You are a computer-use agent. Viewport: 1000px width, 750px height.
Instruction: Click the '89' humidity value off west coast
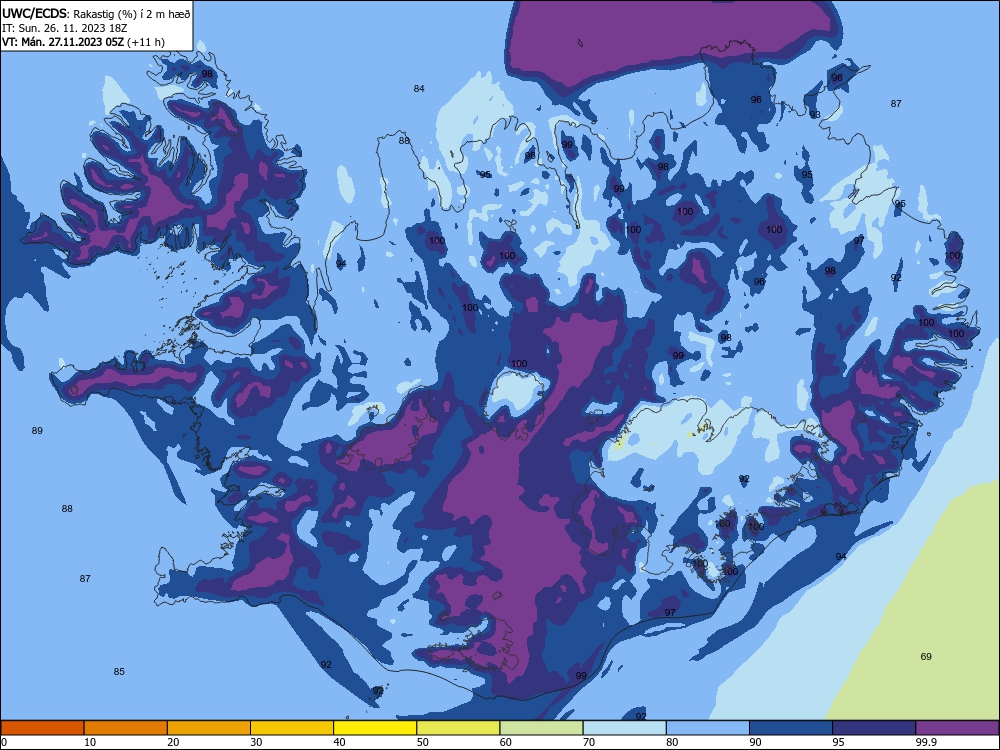(x=37, y=430)
